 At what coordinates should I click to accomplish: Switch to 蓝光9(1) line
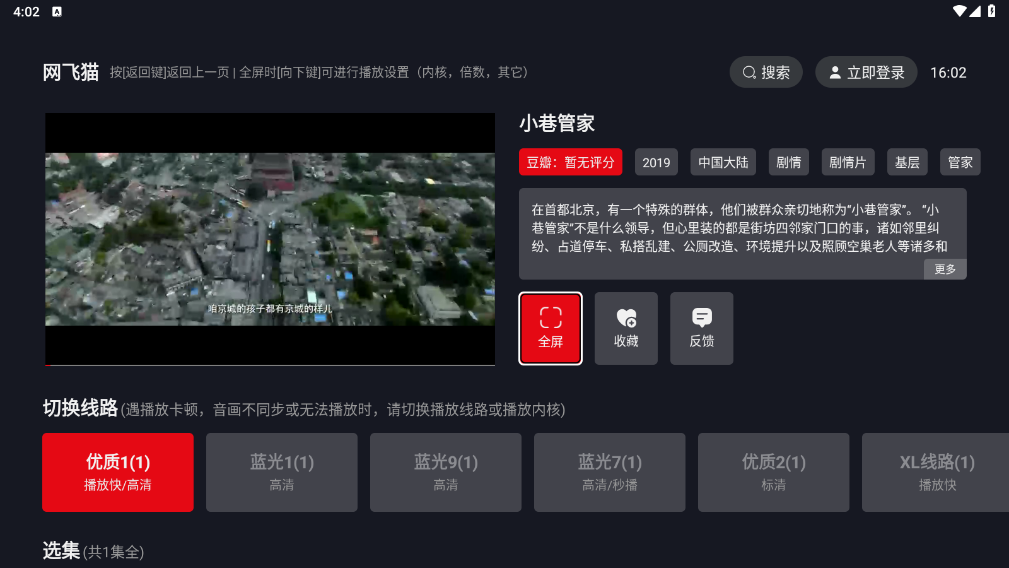[446, 472]
